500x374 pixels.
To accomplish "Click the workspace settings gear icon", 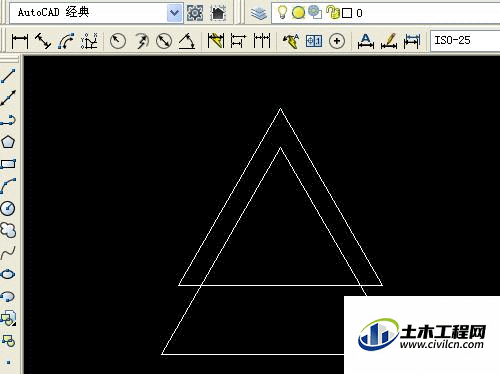I will 195,13.
